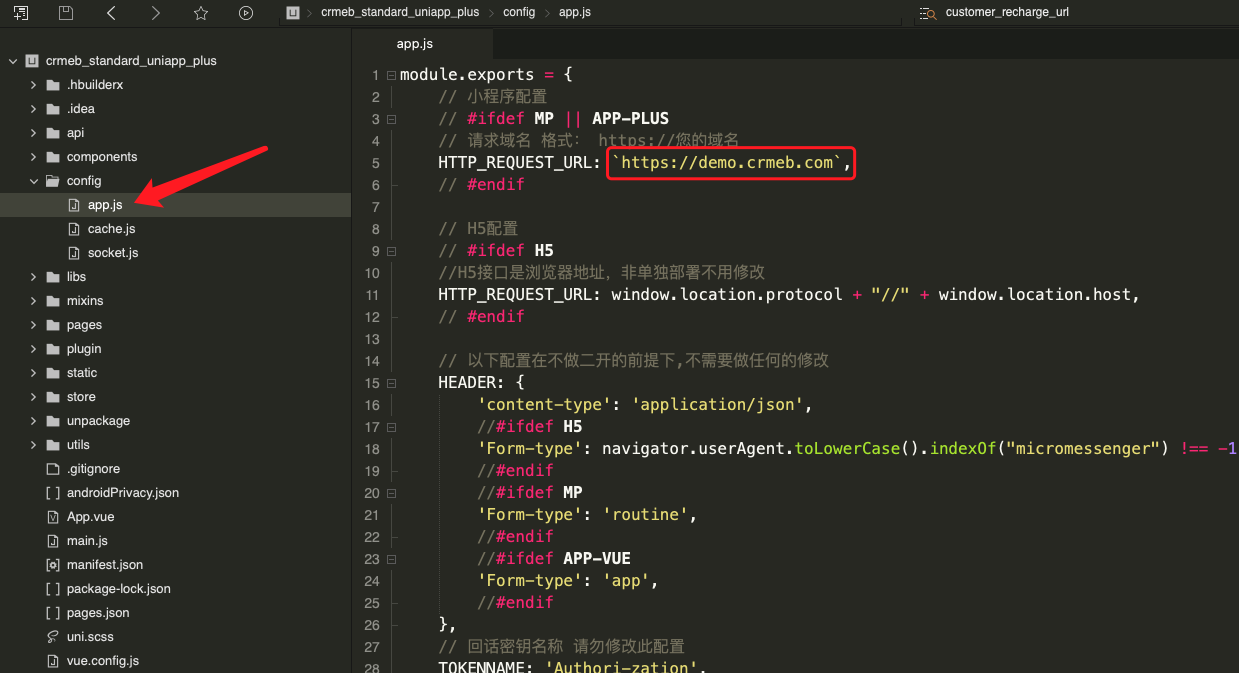Screen dimensions: 1239x673
Task: Collapse the config folder in tree
Action: [x=35, y=181]
